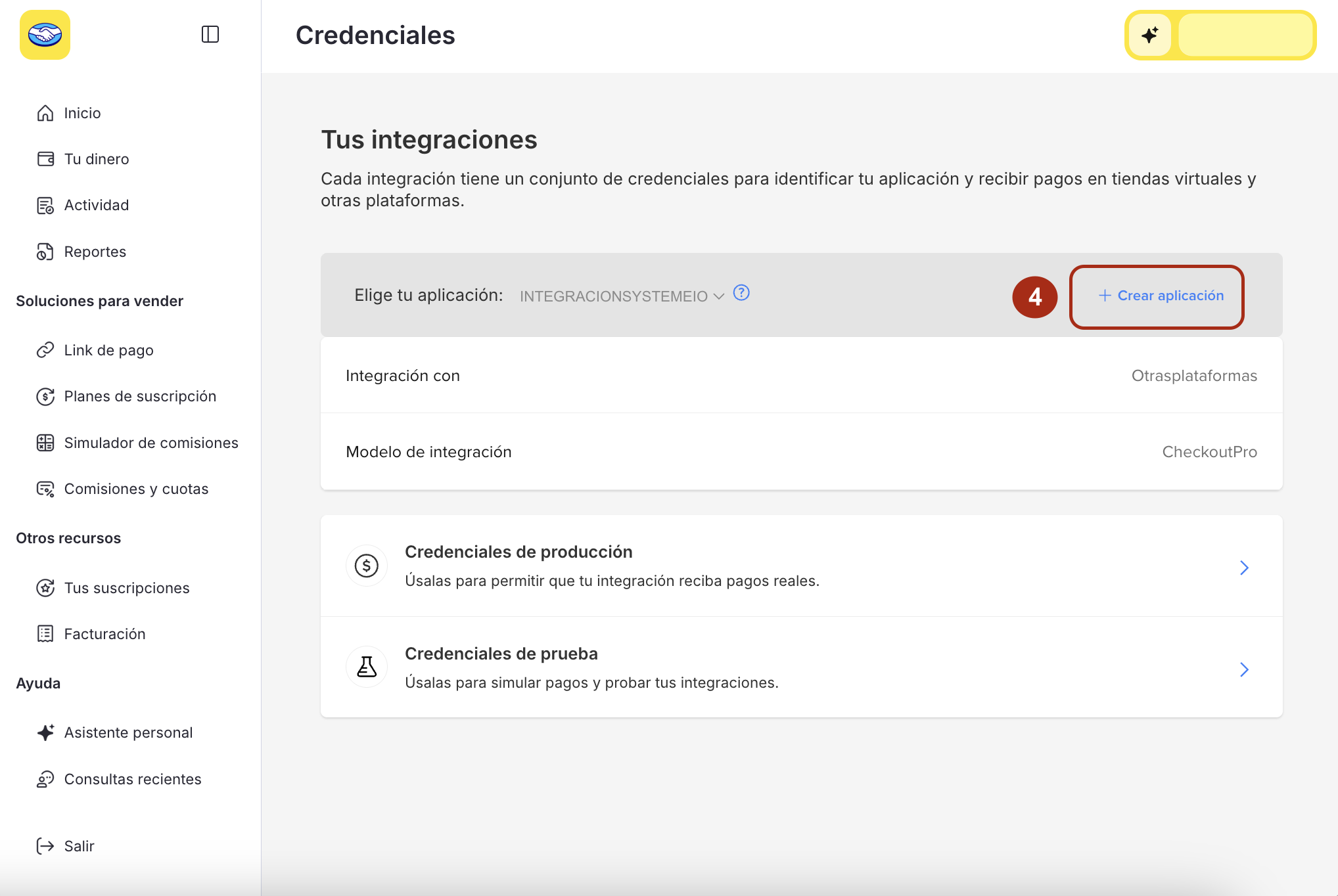Image resolution: width=1338 pixels, height=896 pixels.
Task: Open Planes de suscripción
Action: 140,396
